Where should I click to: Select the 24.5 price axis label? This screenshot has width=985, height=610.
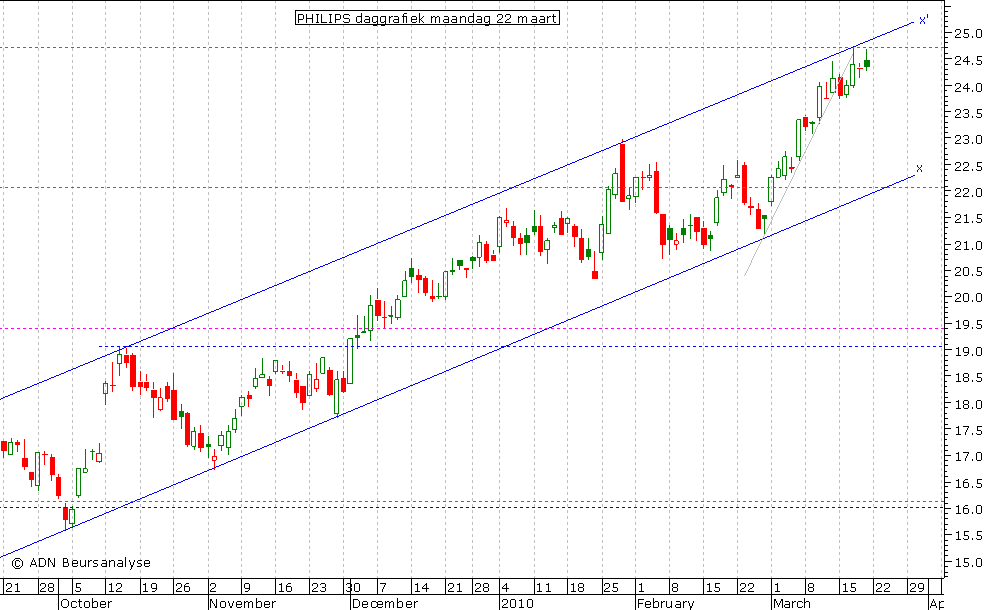tap(968, 60)
